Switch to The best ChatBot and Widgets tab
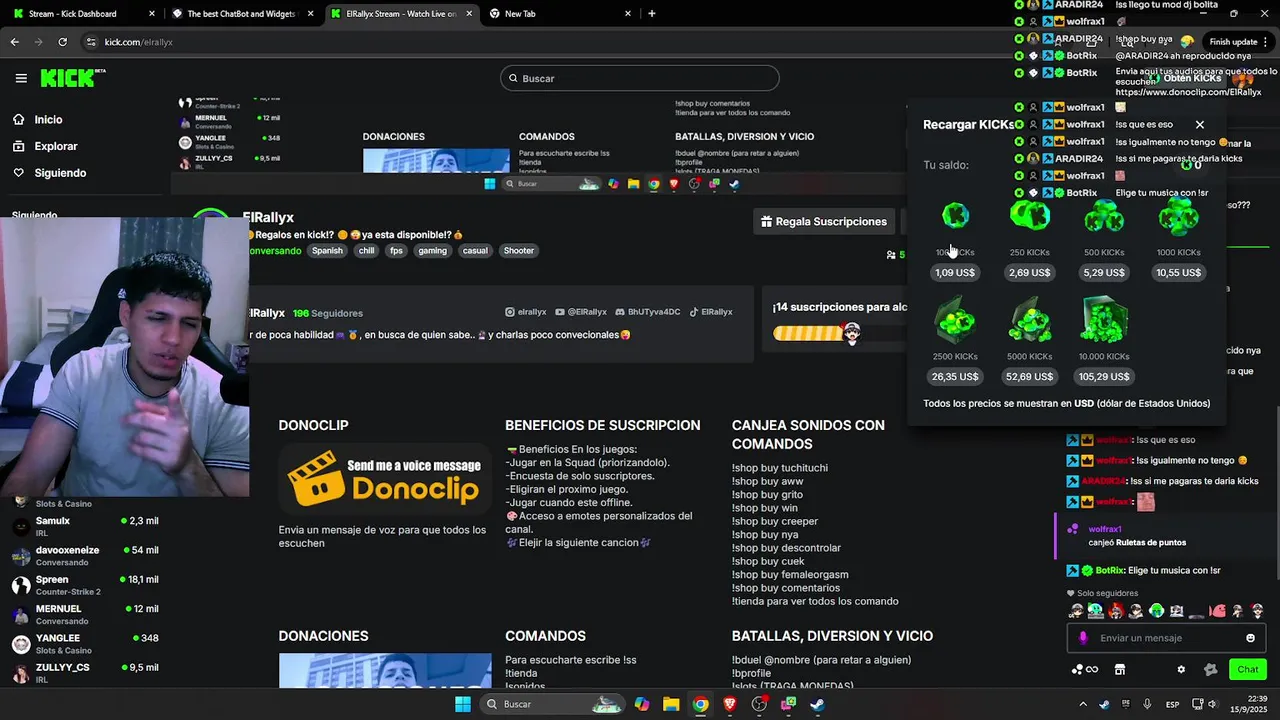Screen dimensions: 1280x720 pyautogui.click(x=243, y=14)
